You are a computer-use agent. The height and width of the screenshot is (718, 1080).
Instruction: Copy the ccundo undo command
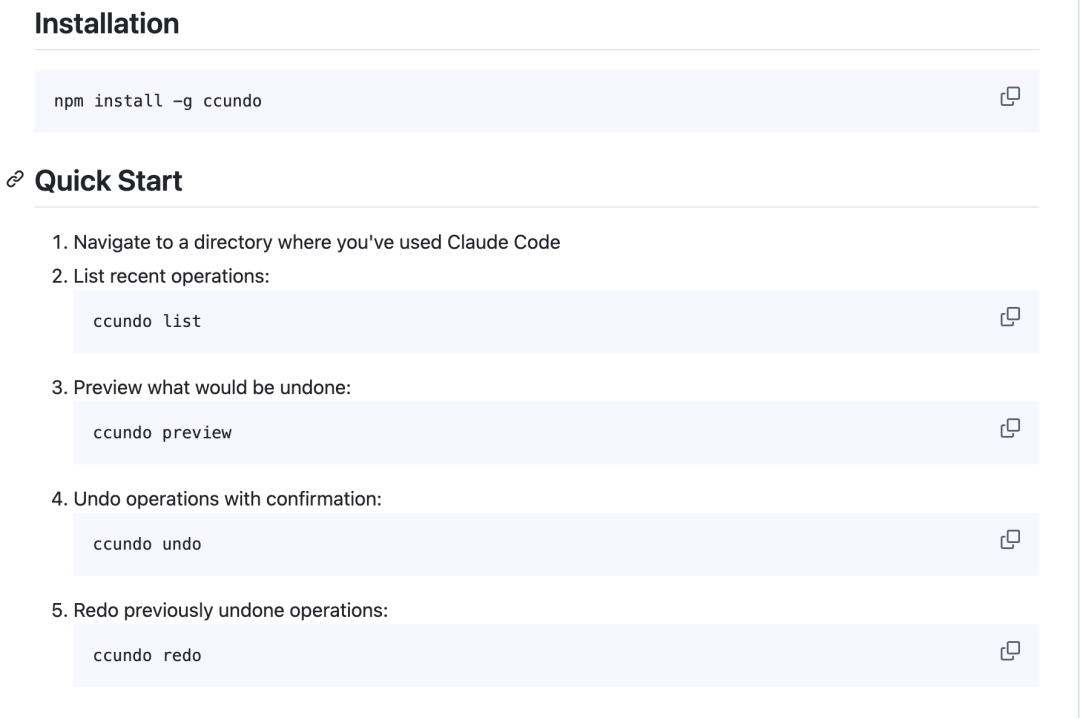1010,540
